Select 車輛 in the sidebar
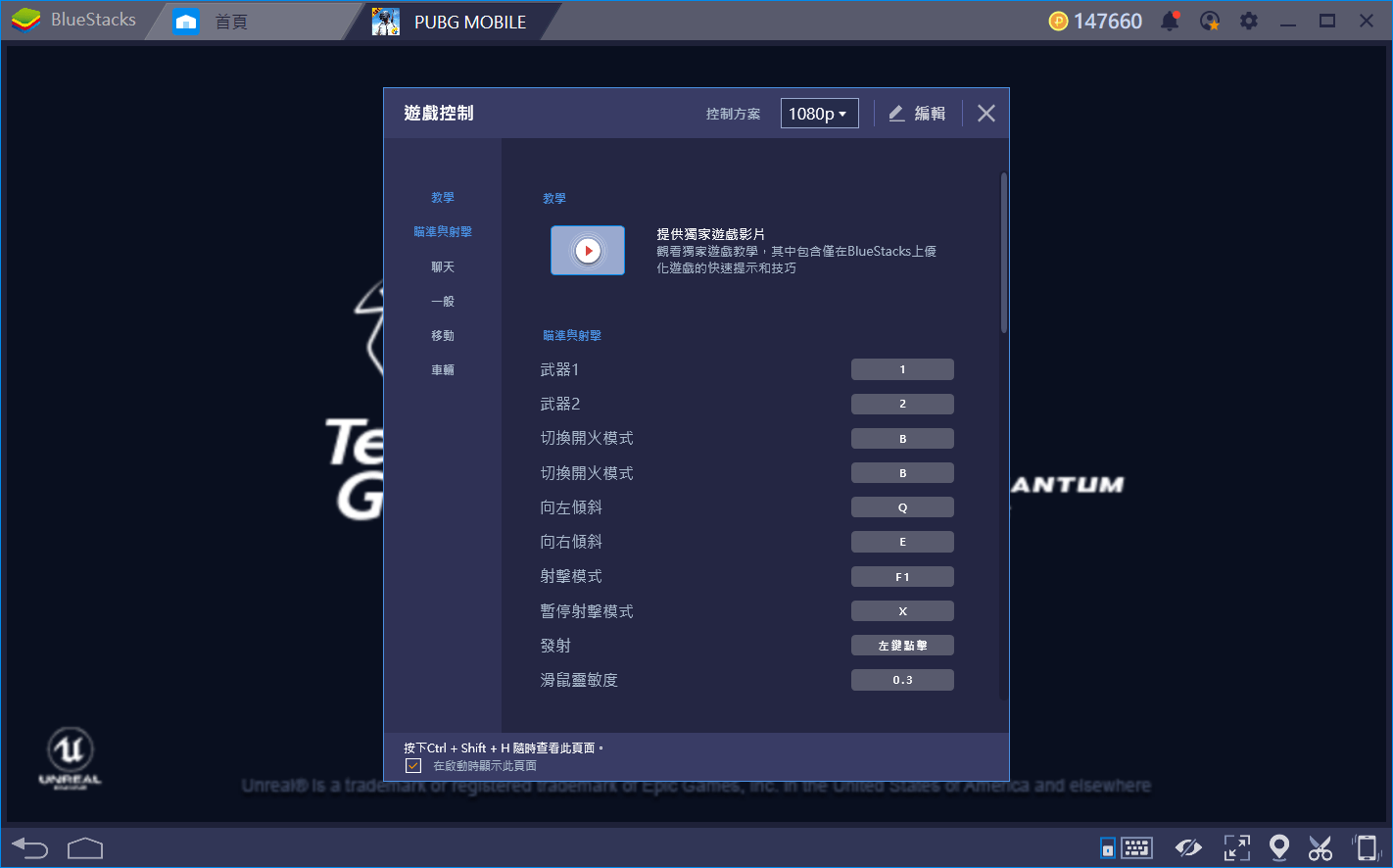The width and height of the screenshot is (1393, 868). (x=443, y=369)
